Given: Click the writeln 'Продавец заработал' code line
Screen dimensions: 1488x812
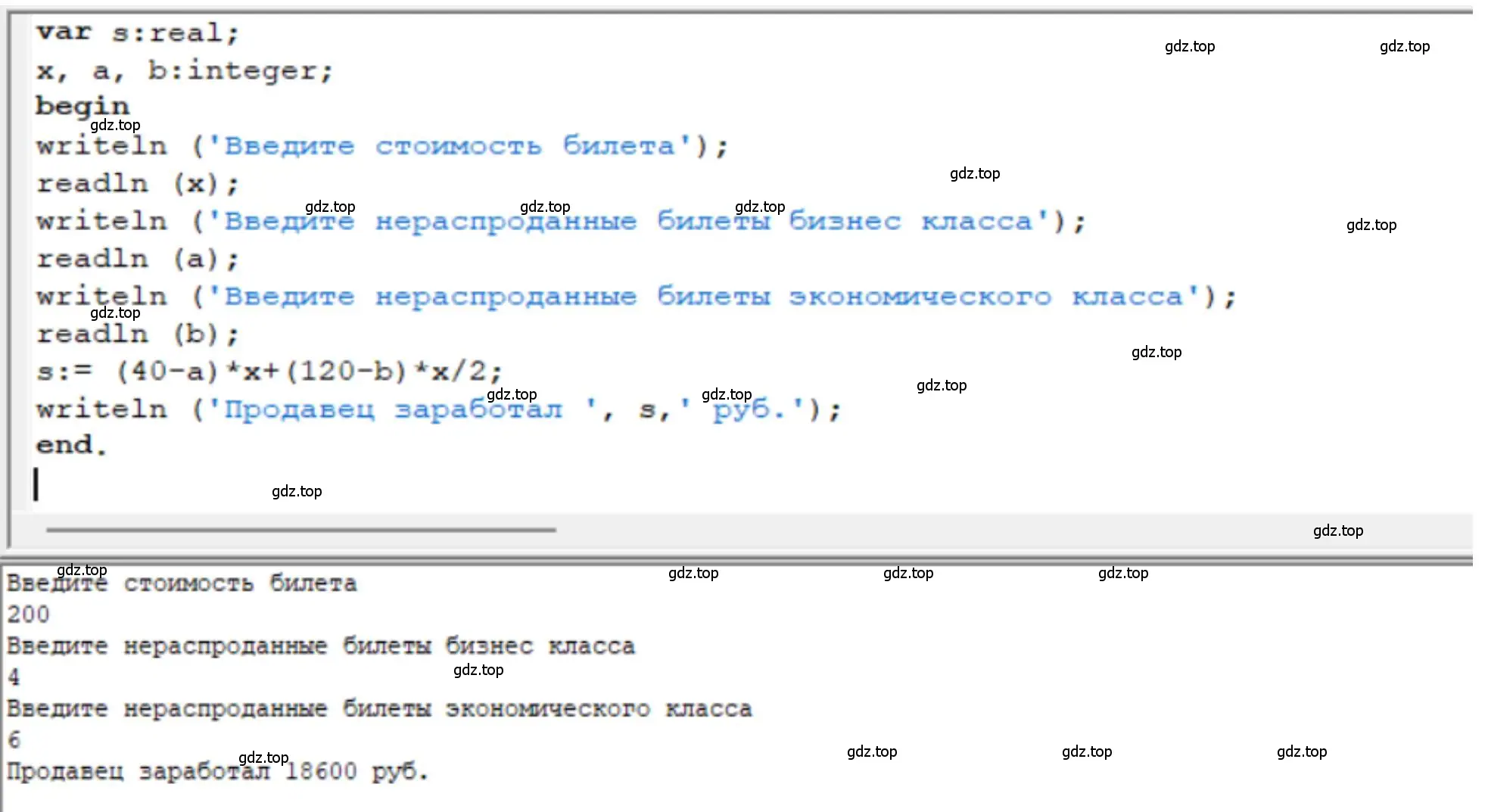Looking at the screenshot, I should click(x=437, y=409).
